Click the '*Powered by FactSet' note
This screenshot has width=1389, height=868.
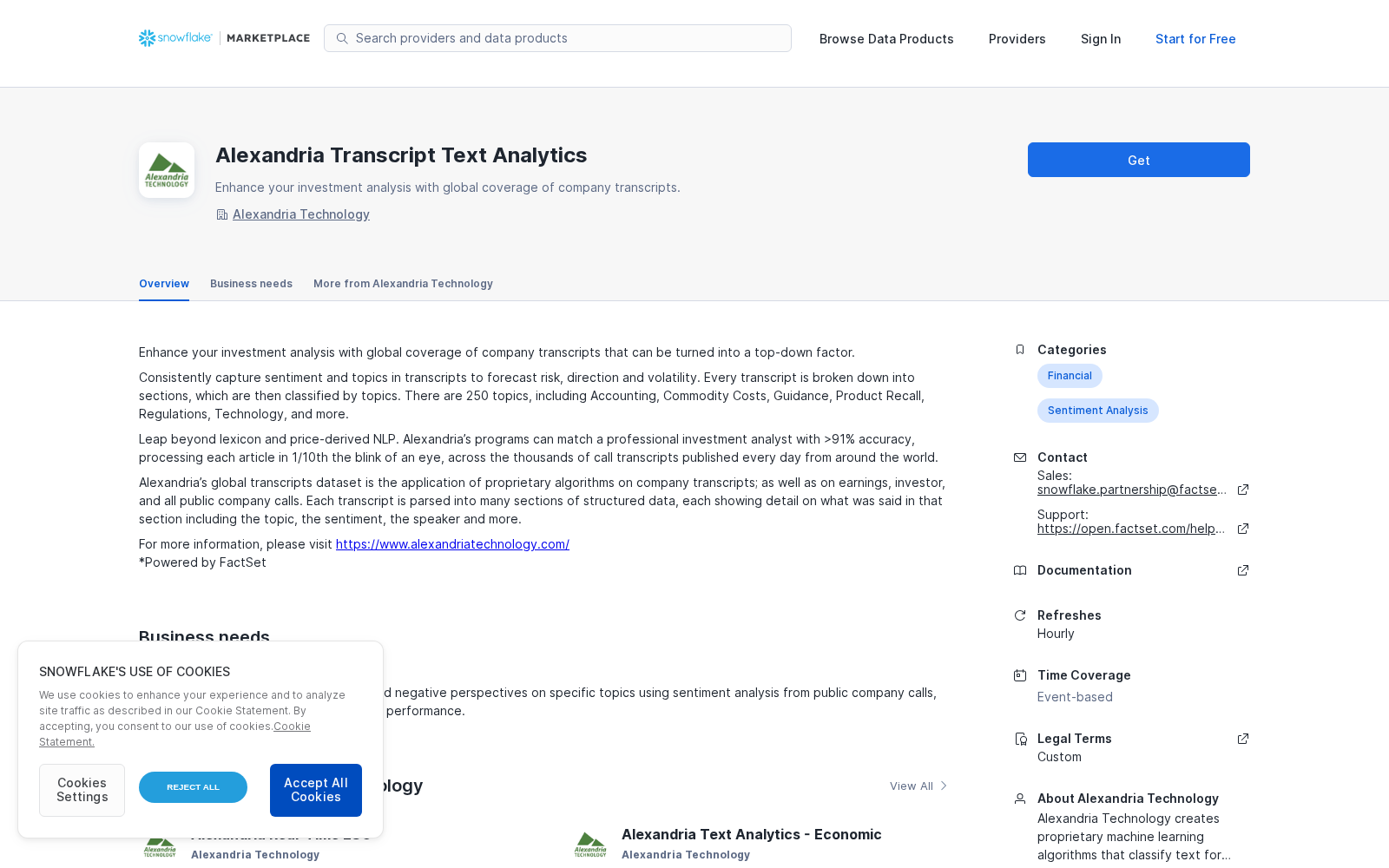[202, 562]
